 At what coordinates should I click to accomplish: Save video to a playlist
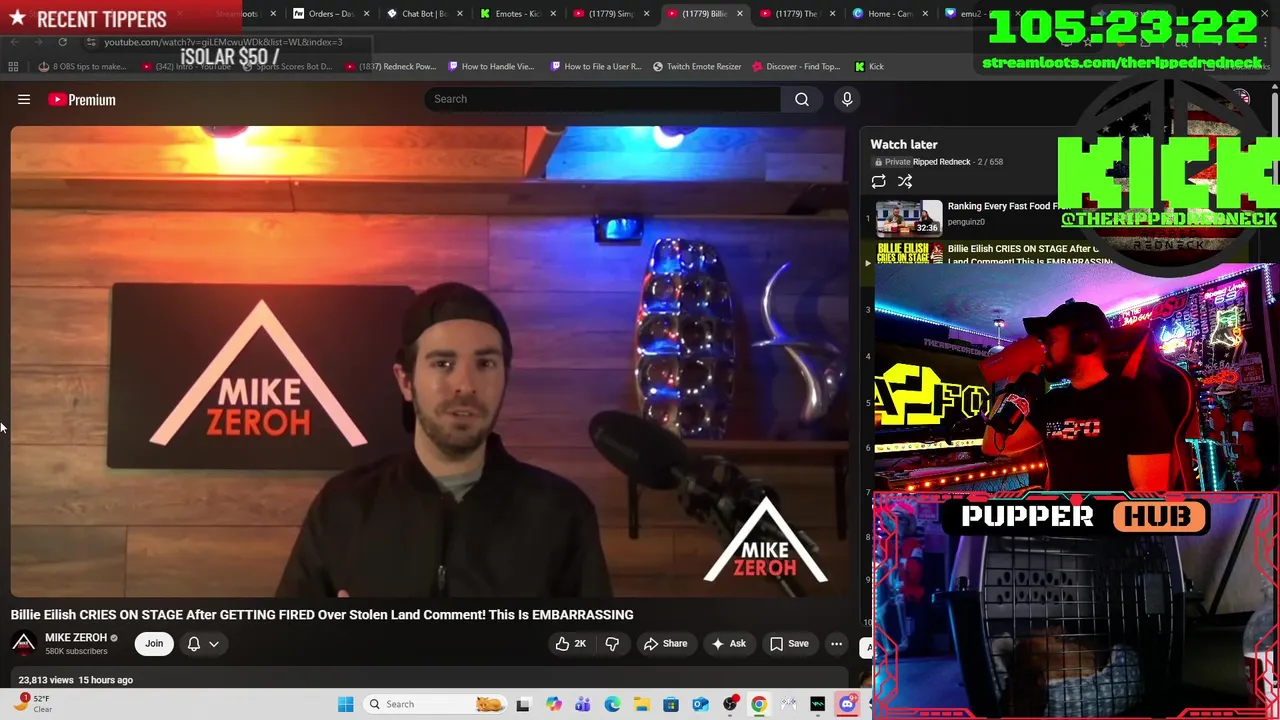point(788,644)
